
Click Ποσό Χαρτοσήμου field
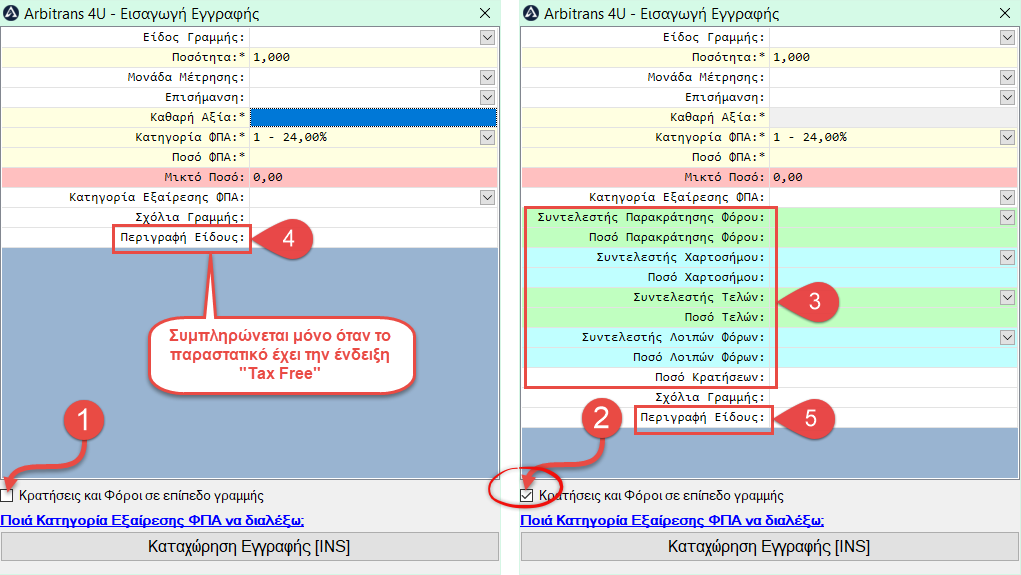(x=893, y=277)
